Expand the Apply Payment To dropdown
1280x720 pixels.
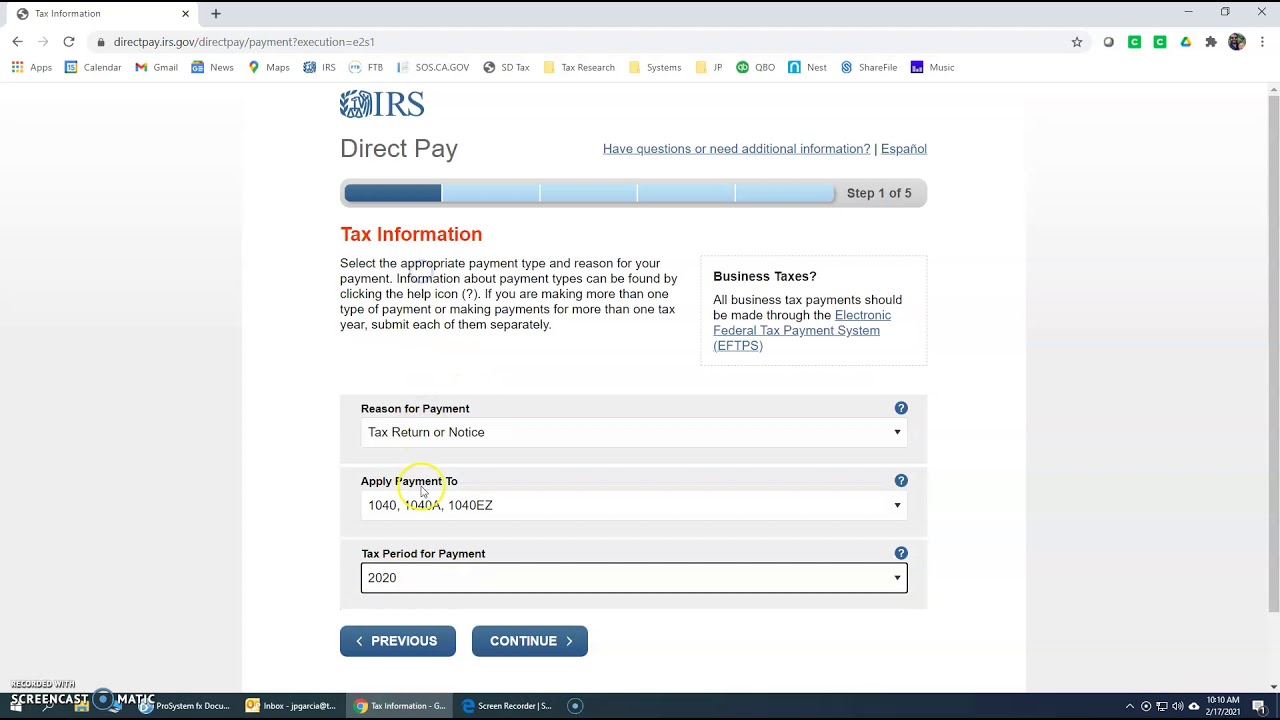(x=634, y=505)
